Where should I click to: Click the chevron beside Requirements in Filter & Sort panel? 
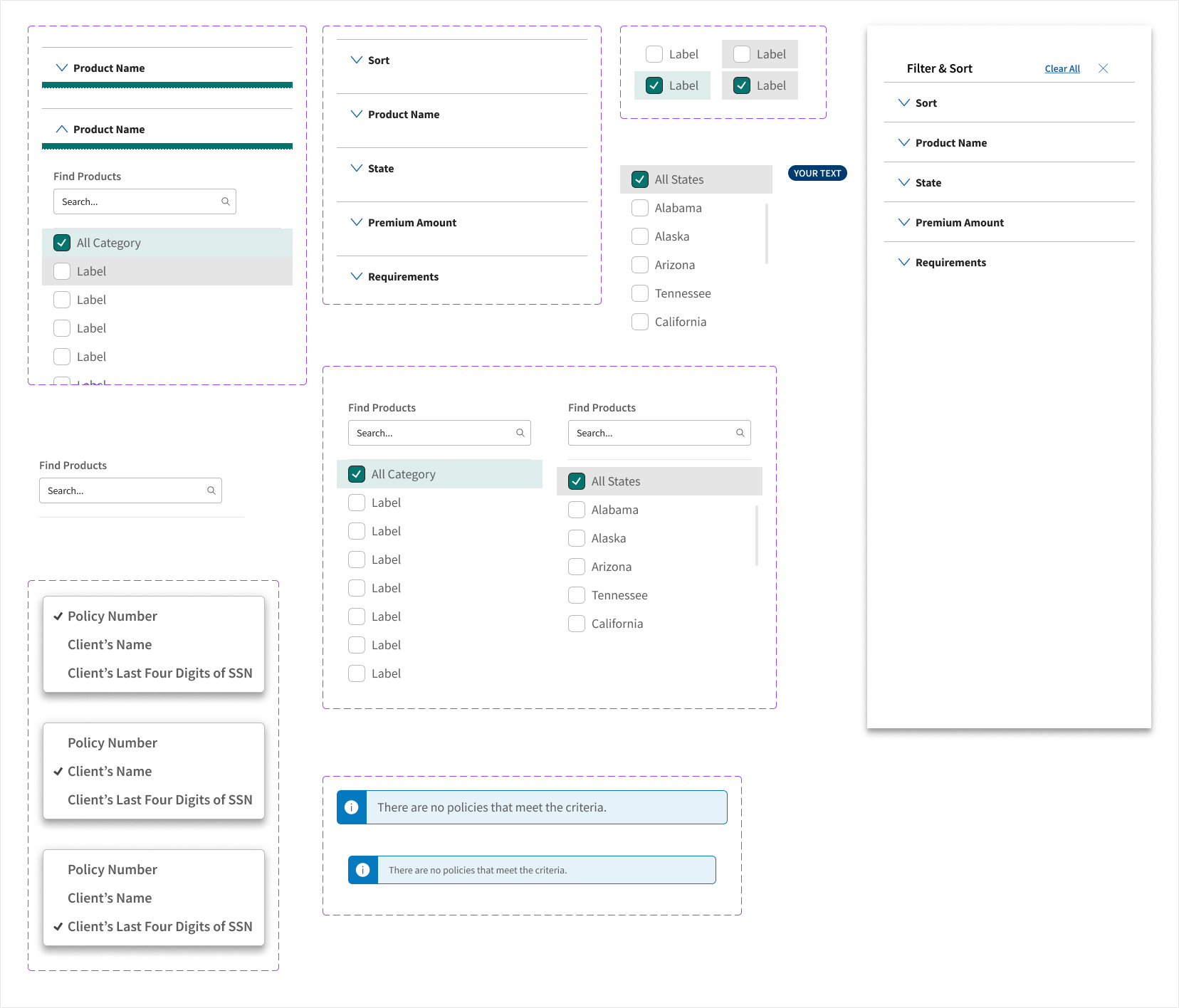click(x=904, y=262)
